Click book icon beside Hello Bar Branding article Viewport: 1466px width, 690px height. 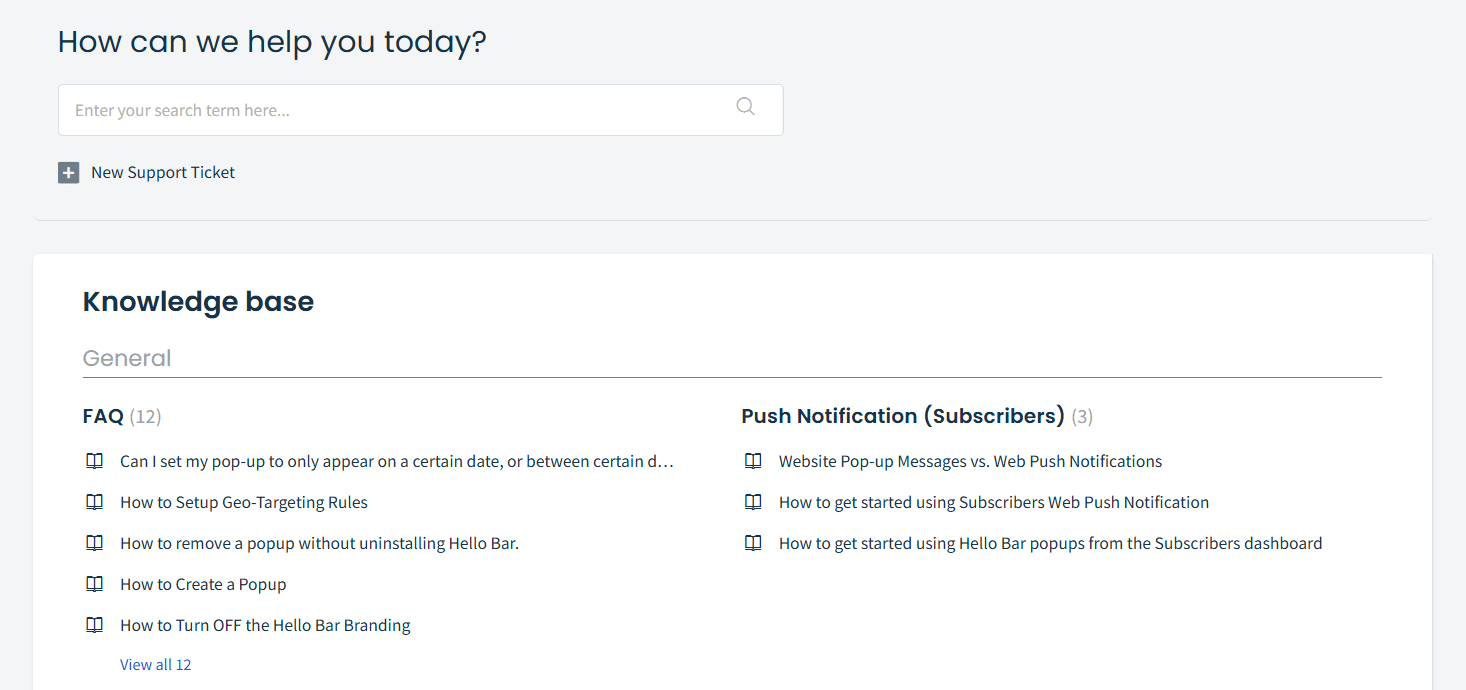tap(94, 625)
